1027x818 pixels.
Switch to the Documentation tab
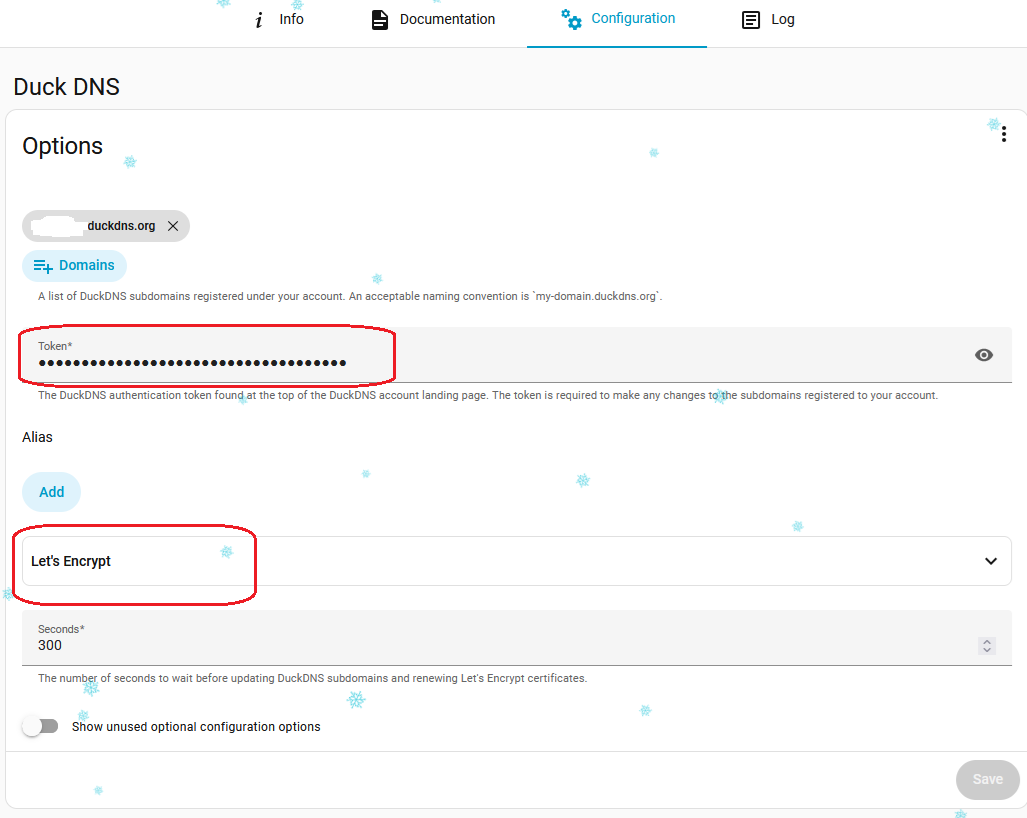pos(433,20)
